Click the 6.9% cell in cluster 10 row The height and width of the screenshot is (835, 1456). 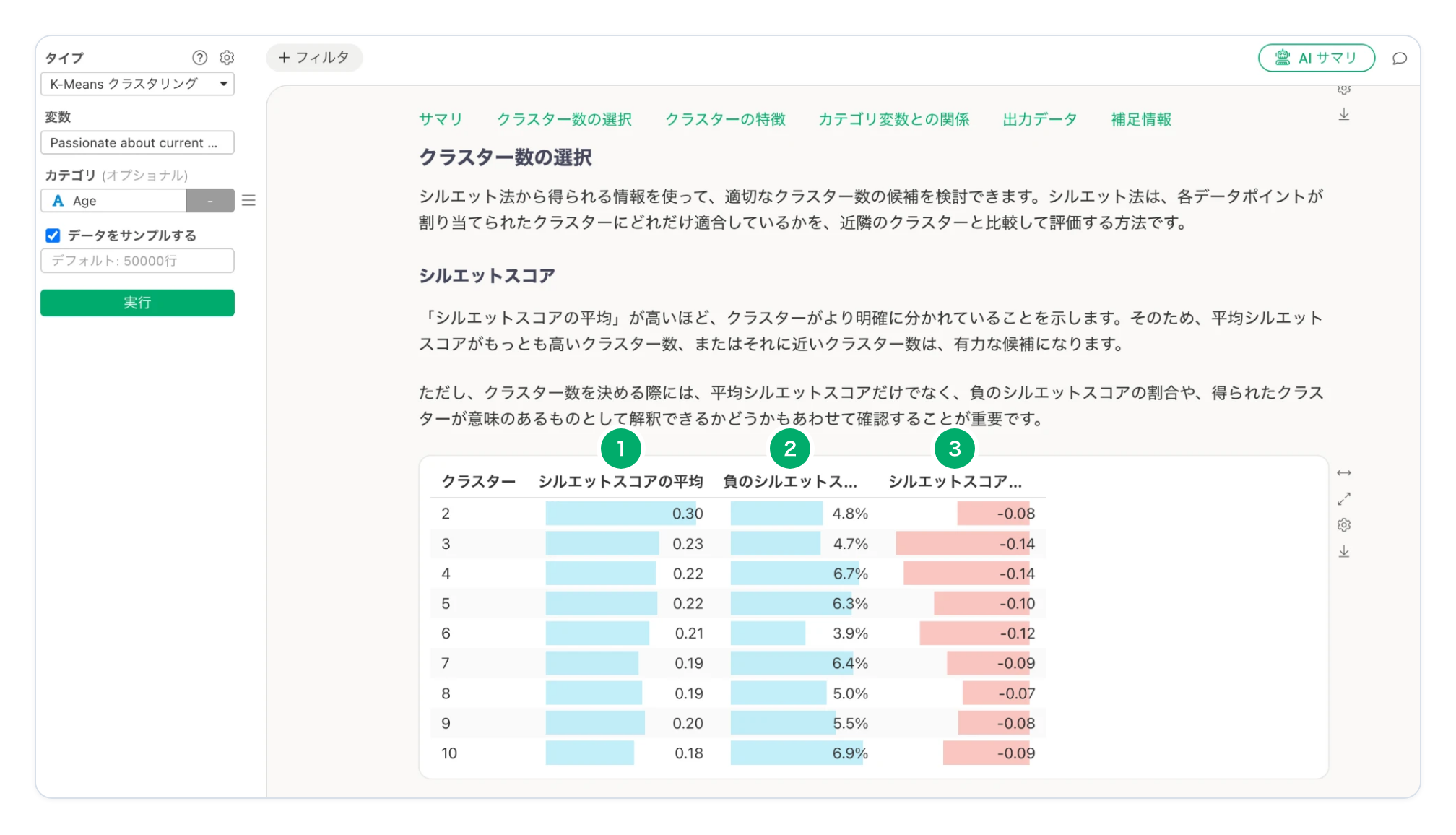tap(799, 753)
